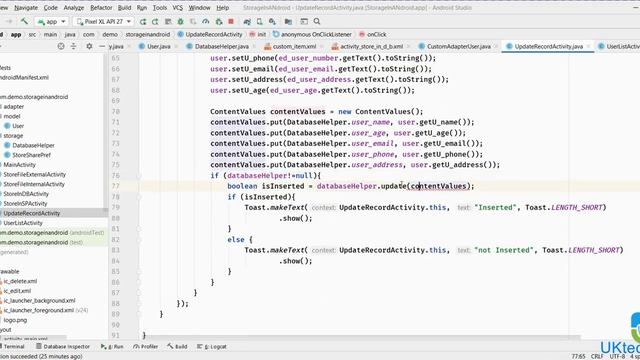This screenshot has width=640, height=360.
Task: Open the Code menu
Action: click(51, 8)
